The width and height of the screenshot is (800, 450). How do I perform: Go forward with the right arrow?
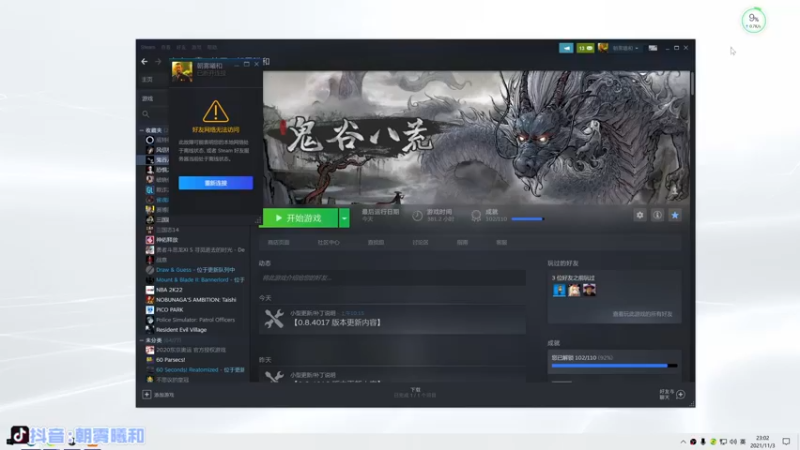pyautogui.click(x=158, y=62)
